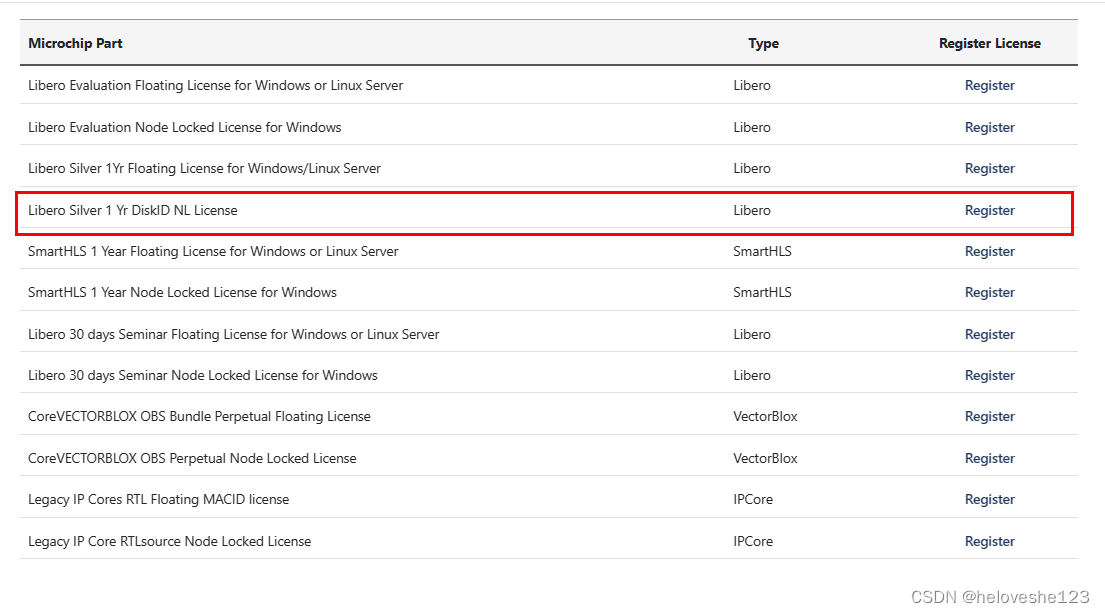Select 'SmartHLS 1 Year Node Locked License for Windows' text

pyautogui.click(x=183, y=292)
